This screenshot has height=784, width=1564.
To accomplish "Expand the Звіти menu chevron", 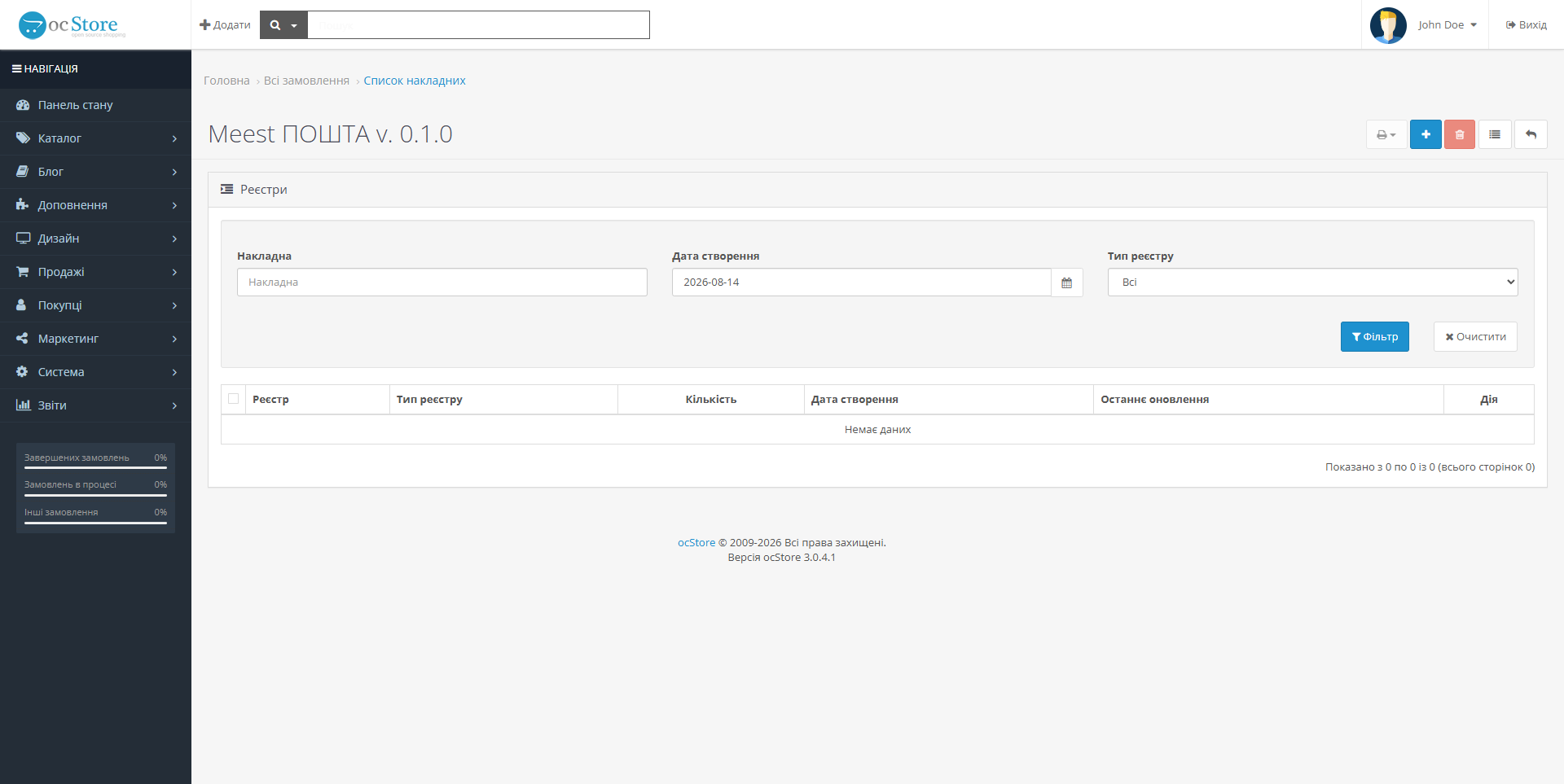I will point(174,406).
